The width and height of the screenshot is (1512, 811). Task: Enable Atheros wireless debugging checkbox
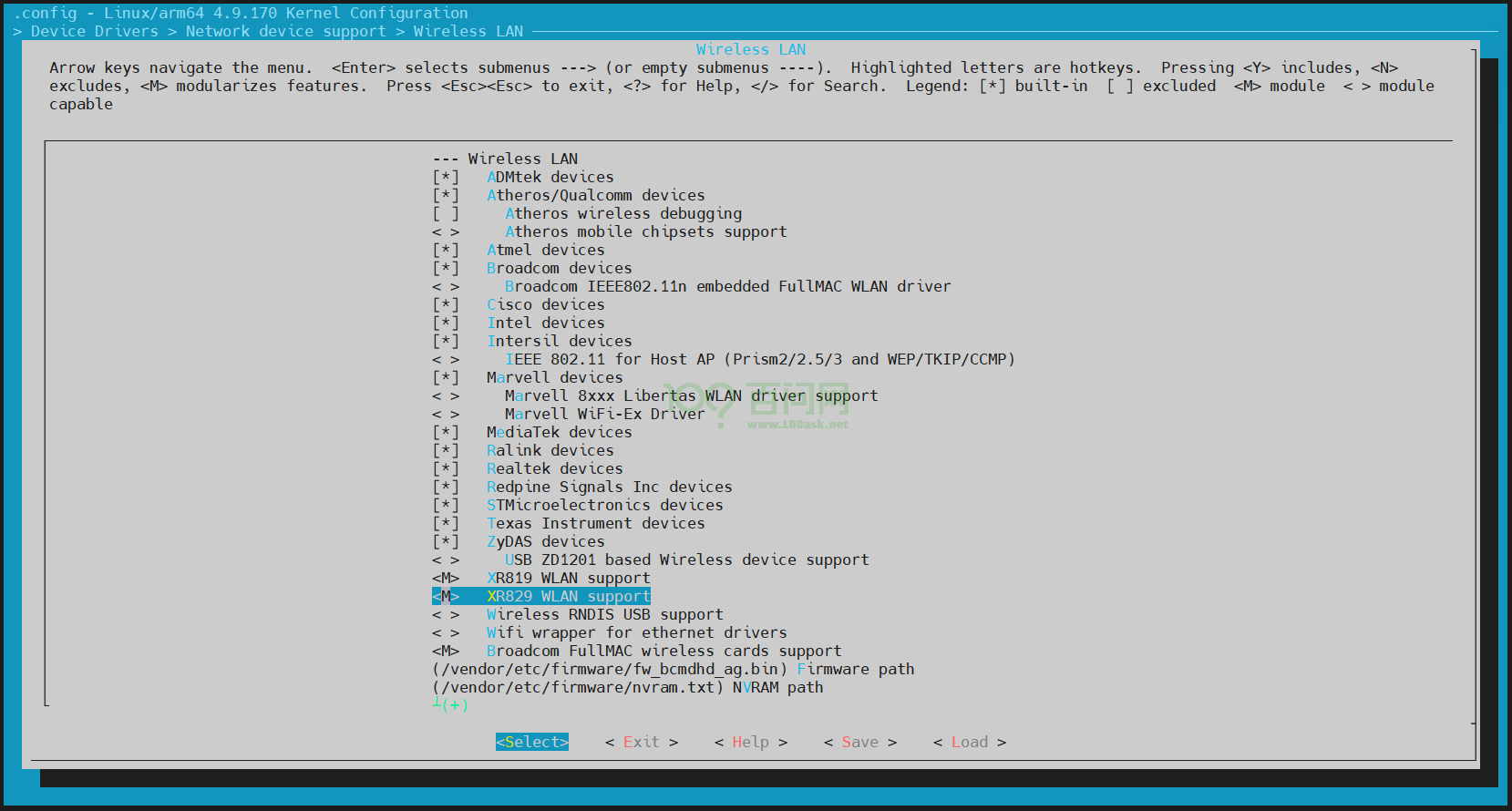(446, 213)
